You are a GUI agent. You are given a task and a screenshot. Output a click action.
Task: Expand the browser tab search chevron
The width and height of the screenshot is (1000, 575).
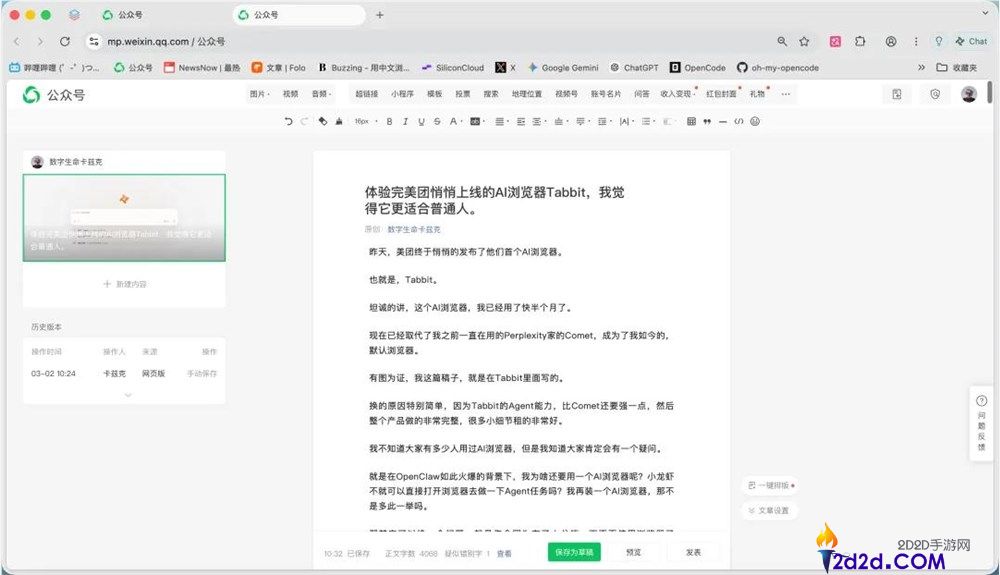coord(986,13)
